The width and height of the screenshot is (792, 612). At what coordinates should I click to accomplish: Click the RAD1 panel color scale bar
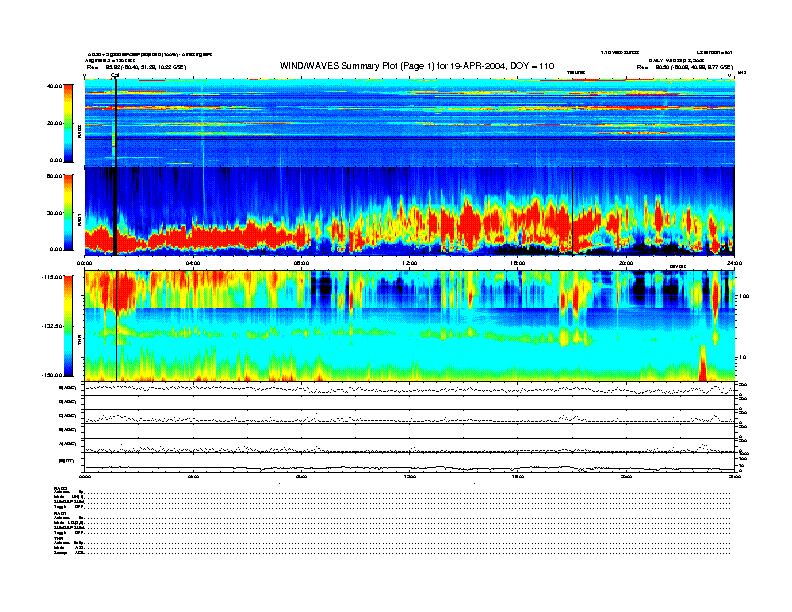67,211
